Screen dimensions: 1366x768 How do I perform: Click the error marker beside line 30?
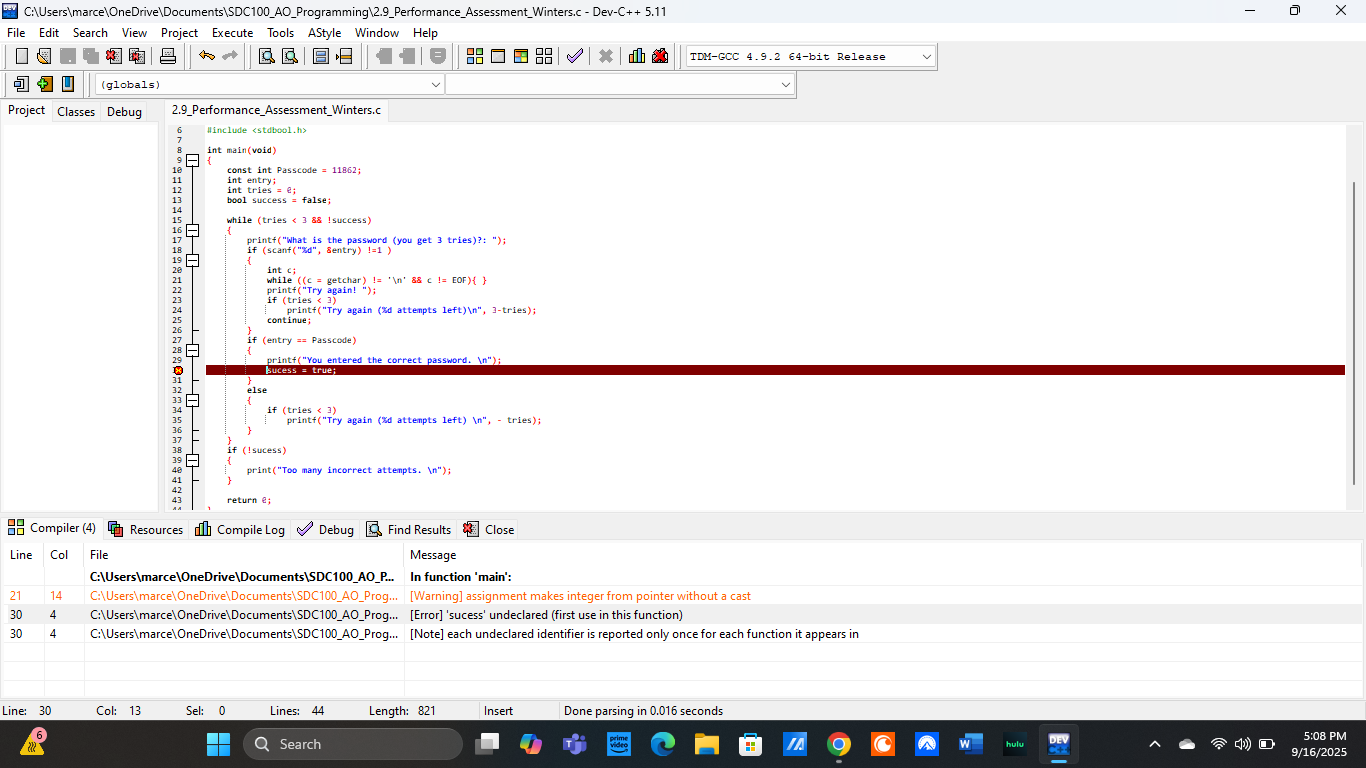click(x=178, y=370)
